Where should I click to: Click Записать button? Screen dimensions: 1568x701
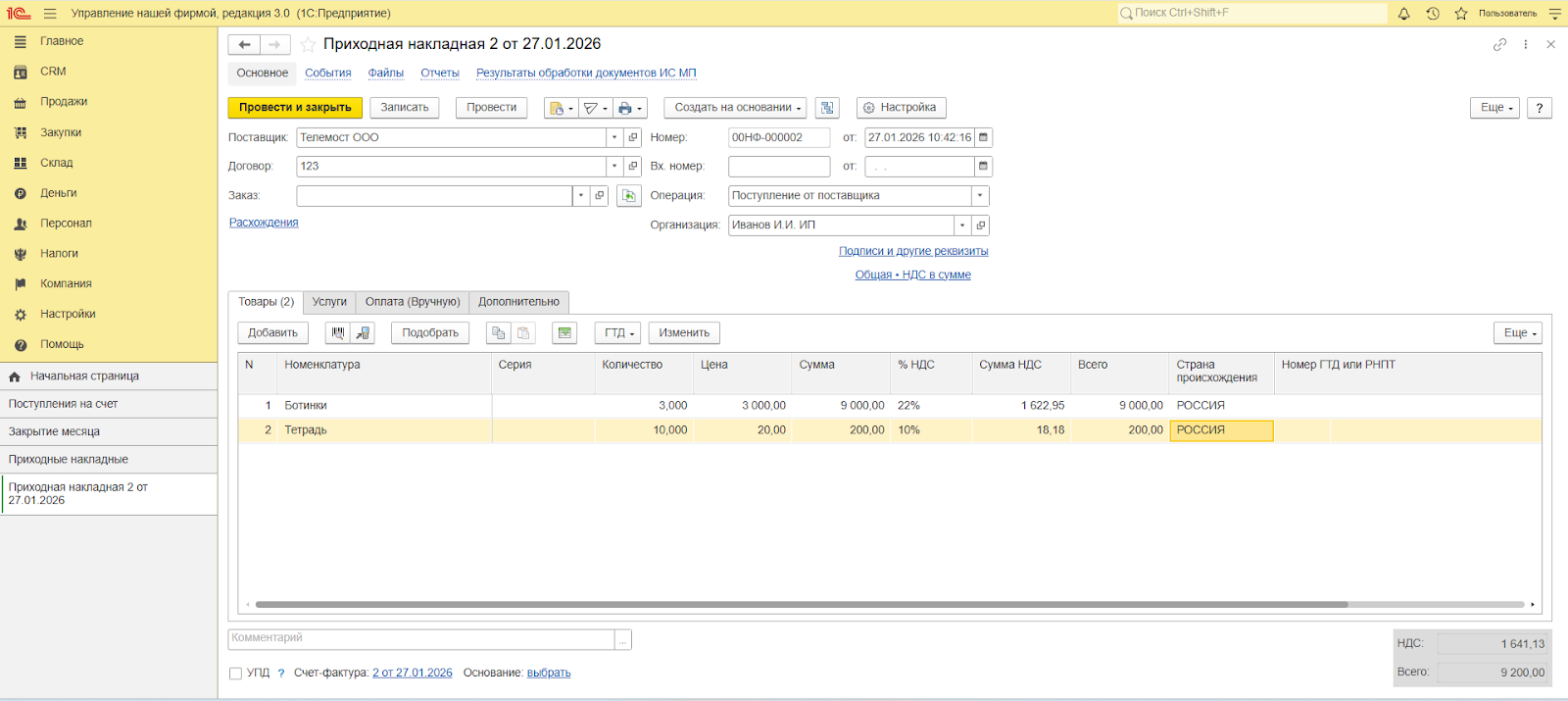tap(405, 108)
